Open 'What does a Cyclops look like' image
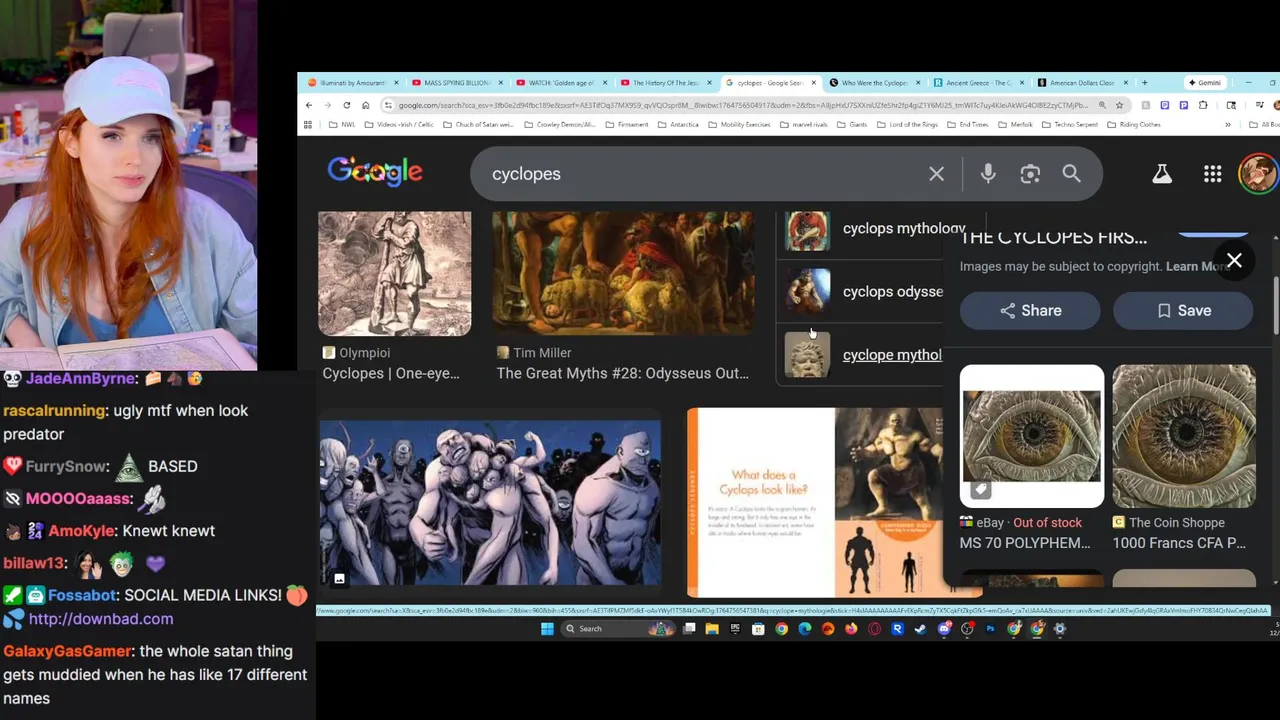The width and height of the screenshot is (1280, 720). click(x=815, y=503)
